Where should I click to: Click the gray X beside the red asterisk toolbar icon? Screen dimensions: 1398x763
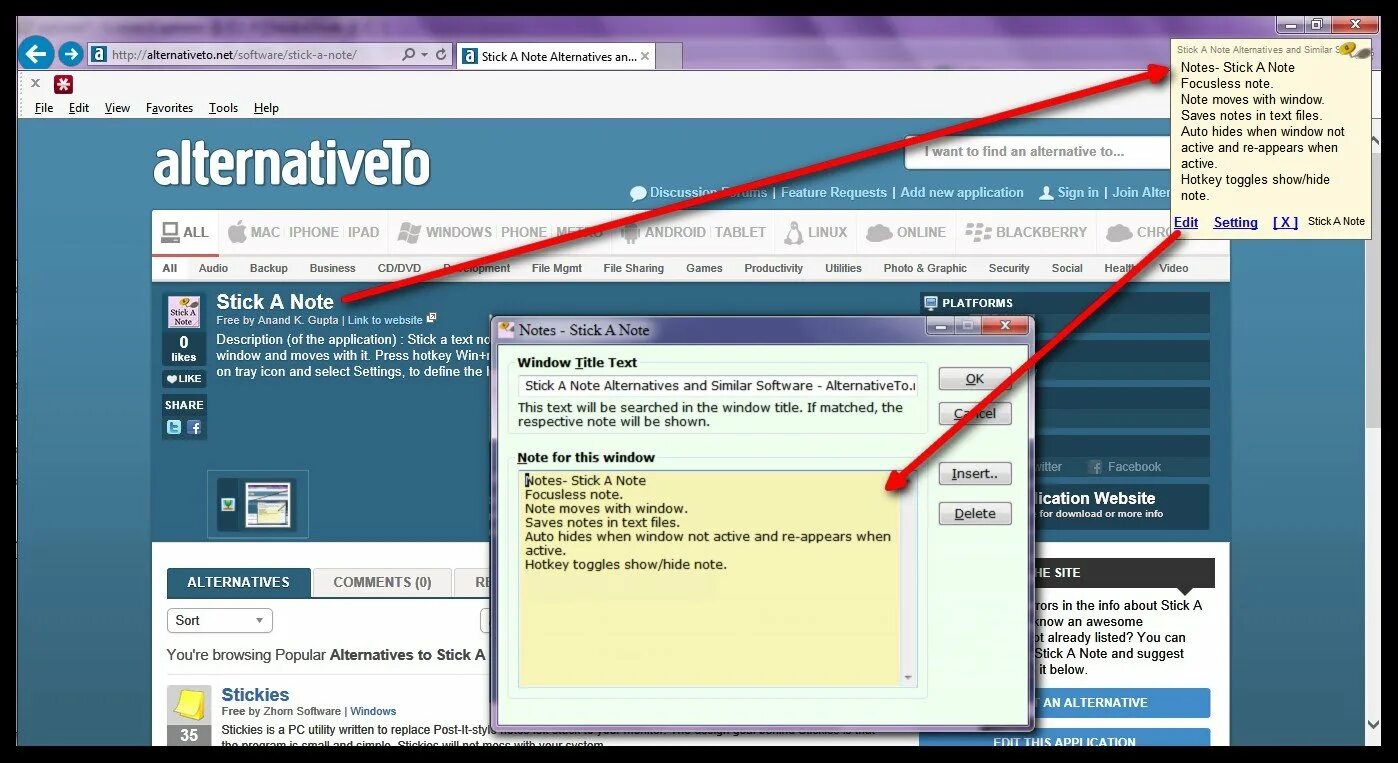pyautogui.click(x=36, y=84)
